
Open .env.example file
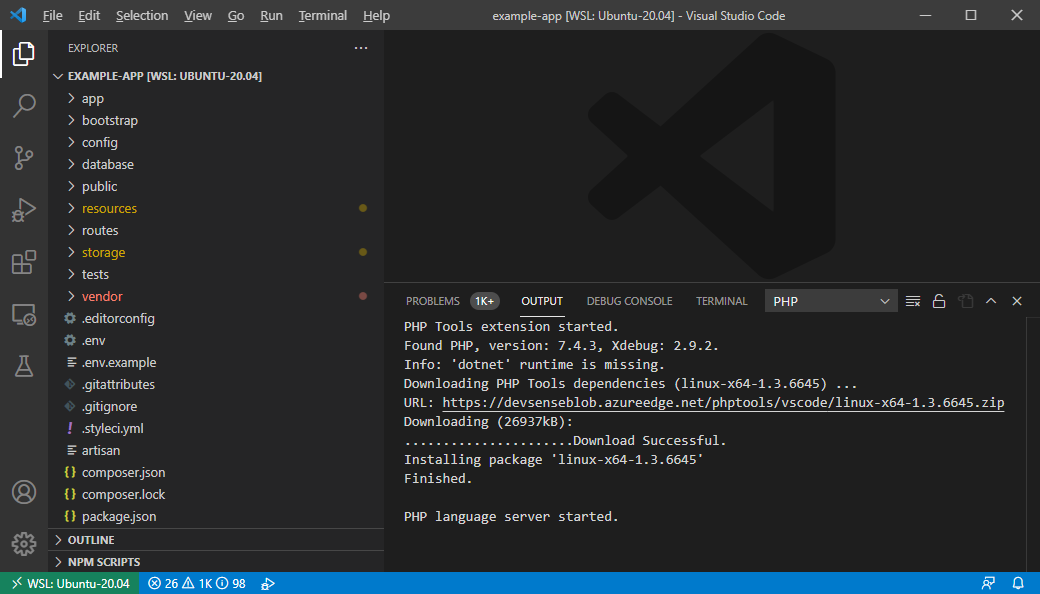coord(216,363)
